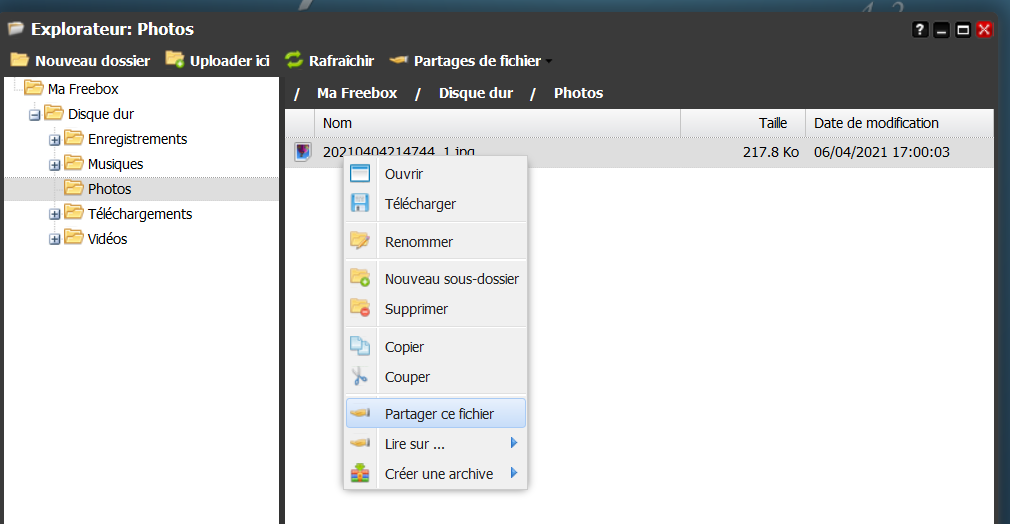Image resolution: width=1010 pixels, height=524 pixels.
Task: Sort by Date de modification column header
Action: click(876, 123)
